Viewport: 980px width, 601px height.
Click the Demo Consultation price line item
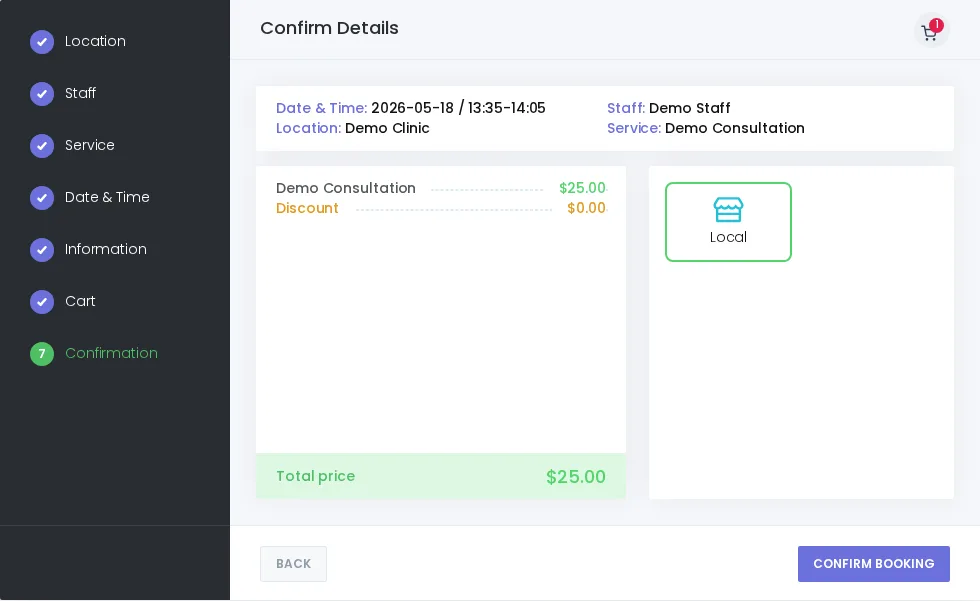click(346, 188)
